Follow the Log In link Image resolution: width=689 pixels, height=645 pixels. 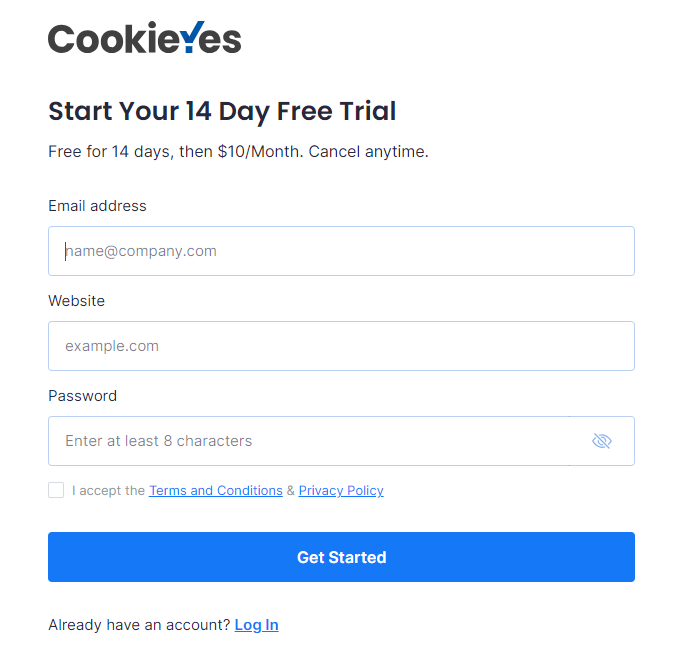257,625
